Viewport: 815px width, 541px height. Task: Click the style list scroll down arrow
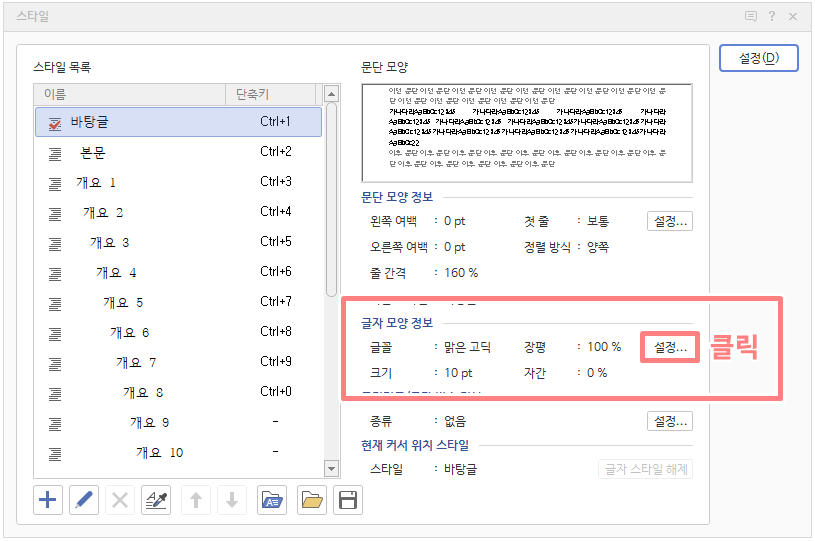(332, 468)
